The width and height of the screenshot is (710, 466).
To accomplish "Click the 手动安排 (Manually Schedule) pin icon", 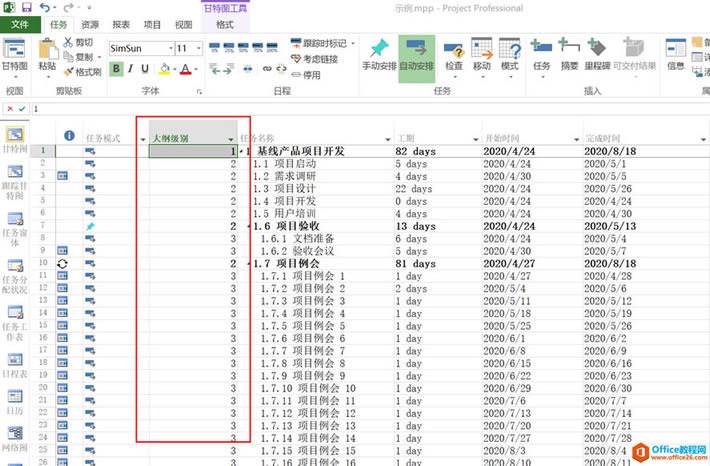I will pos(378,51).
